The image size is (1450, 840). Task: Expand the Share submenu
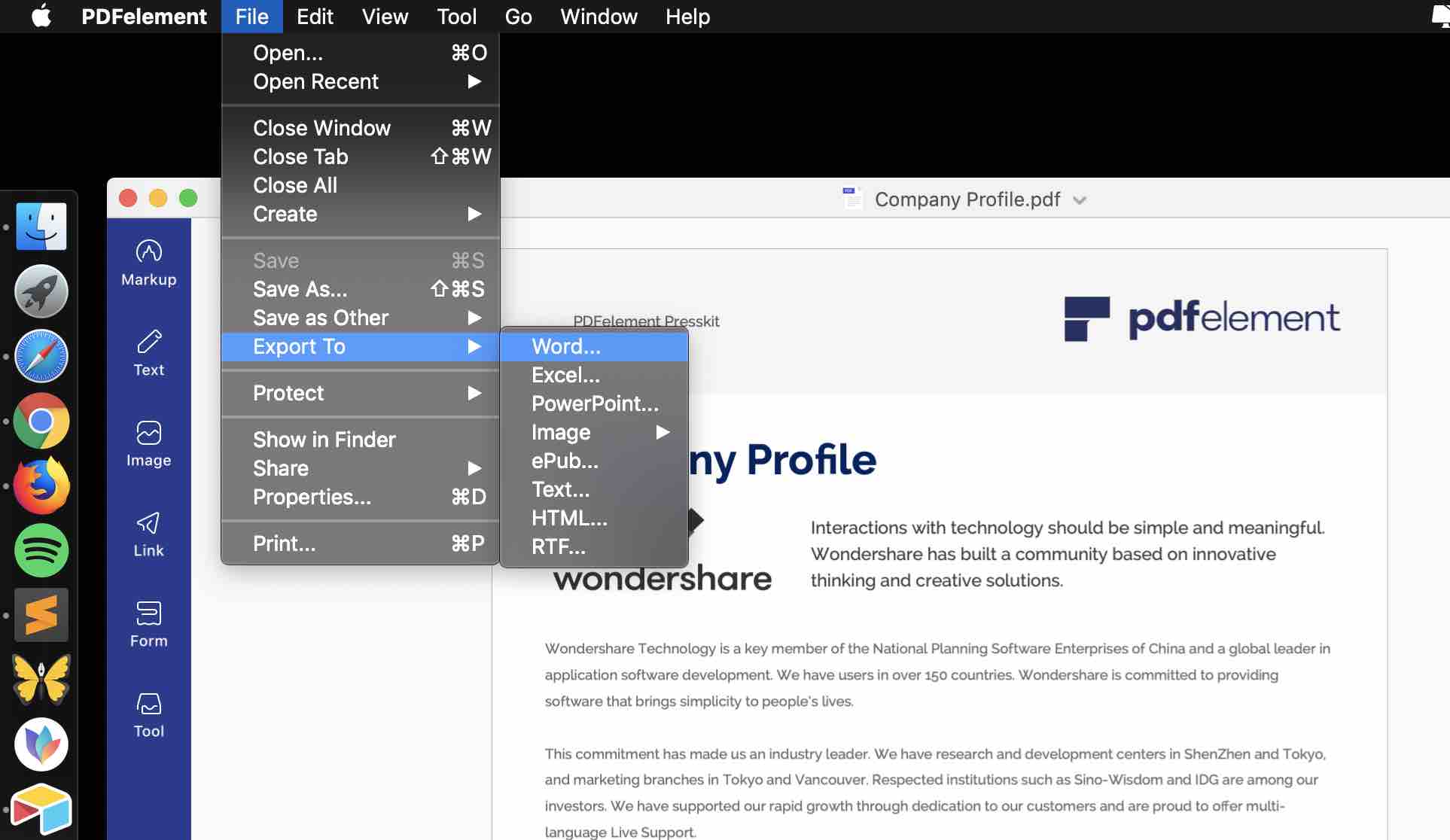[x=361, y=468]
